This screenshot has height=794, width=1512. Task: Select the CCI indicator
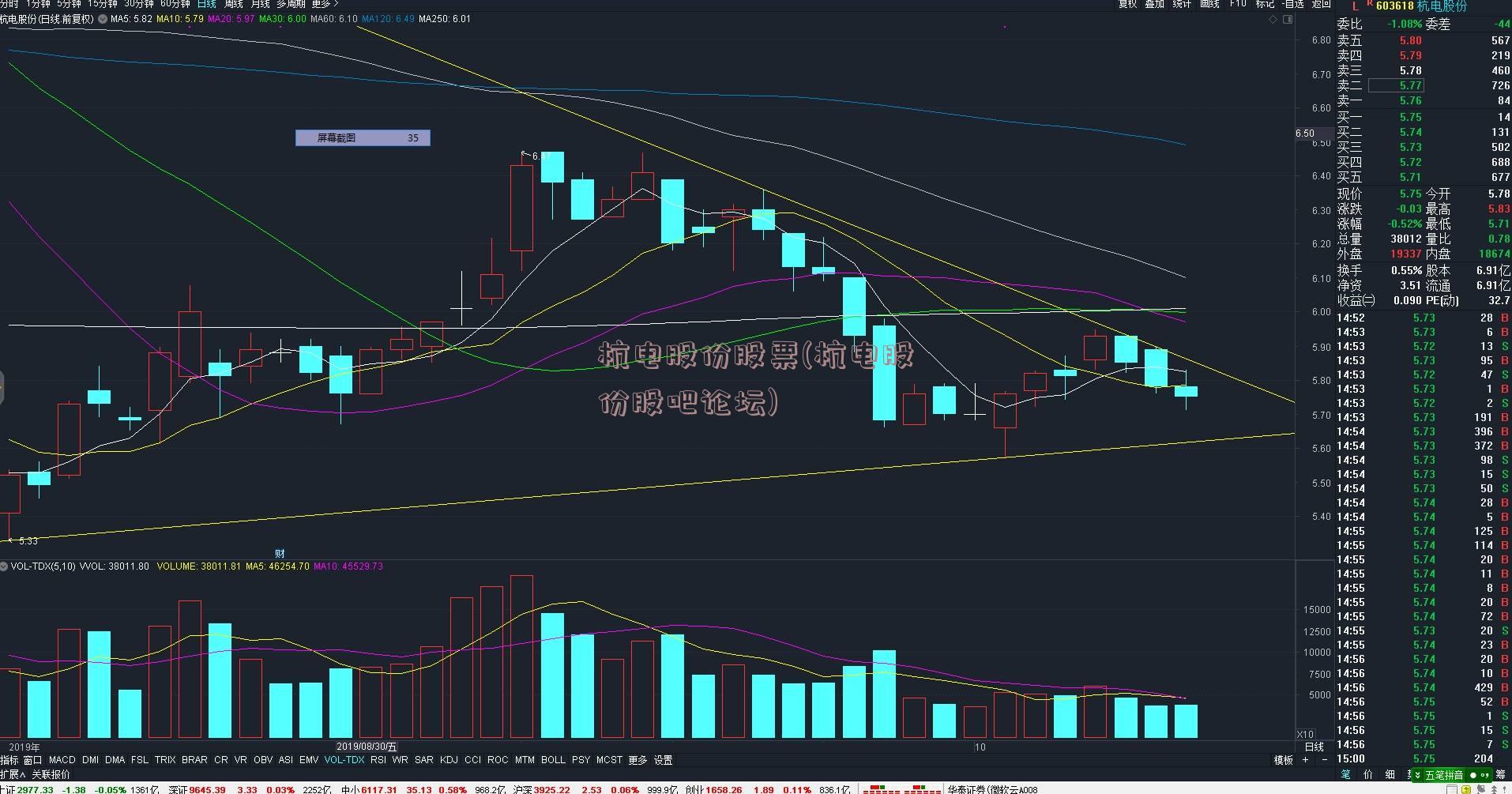[472, 760]
